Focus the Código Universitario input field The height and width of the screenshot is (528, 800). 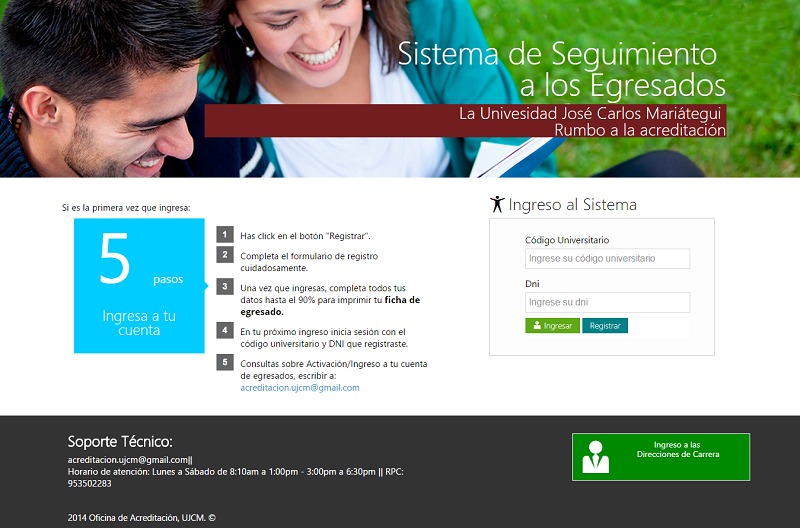pos(607,259)
